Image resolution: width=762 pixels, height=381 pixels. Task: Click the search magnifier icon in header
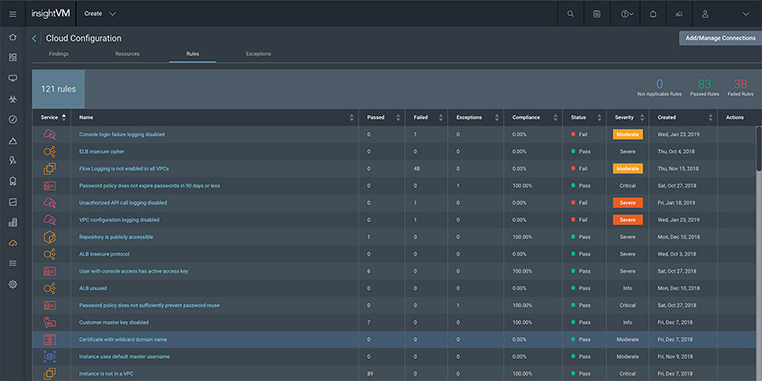coord(571,14)
